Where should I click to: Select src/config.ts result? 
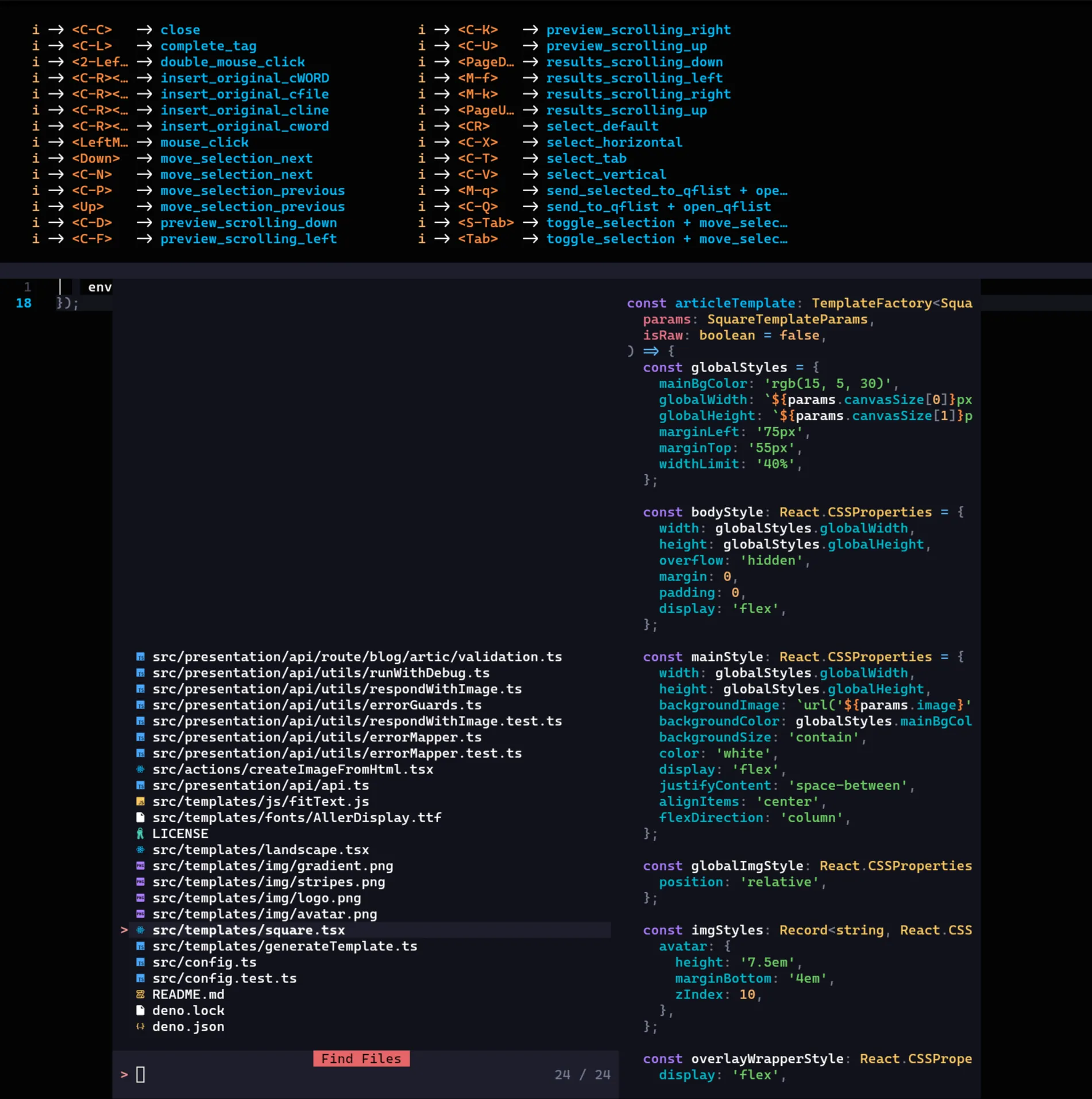pos(204,962)
